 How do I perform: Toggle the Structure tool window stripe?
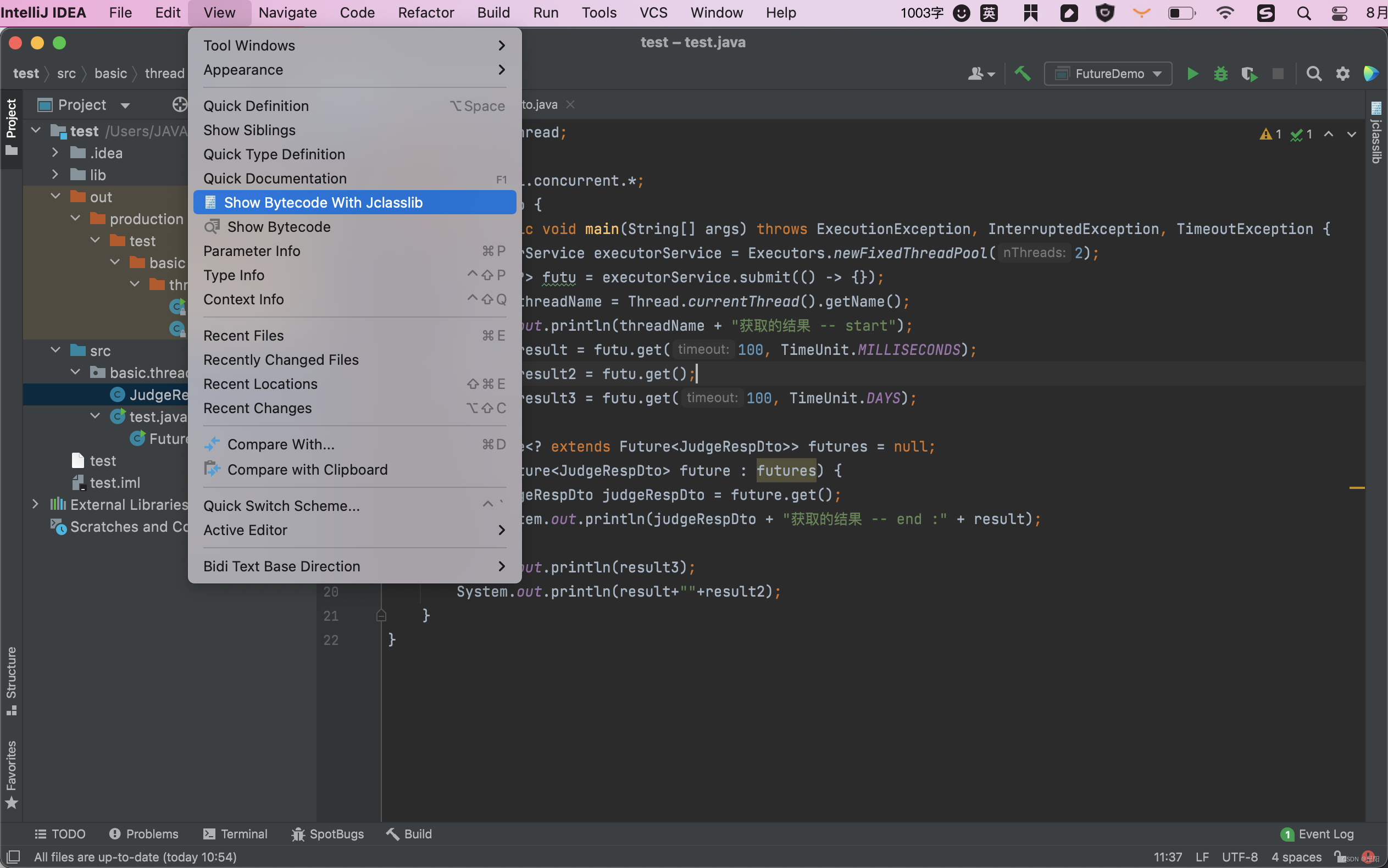[x=11, y=680]
